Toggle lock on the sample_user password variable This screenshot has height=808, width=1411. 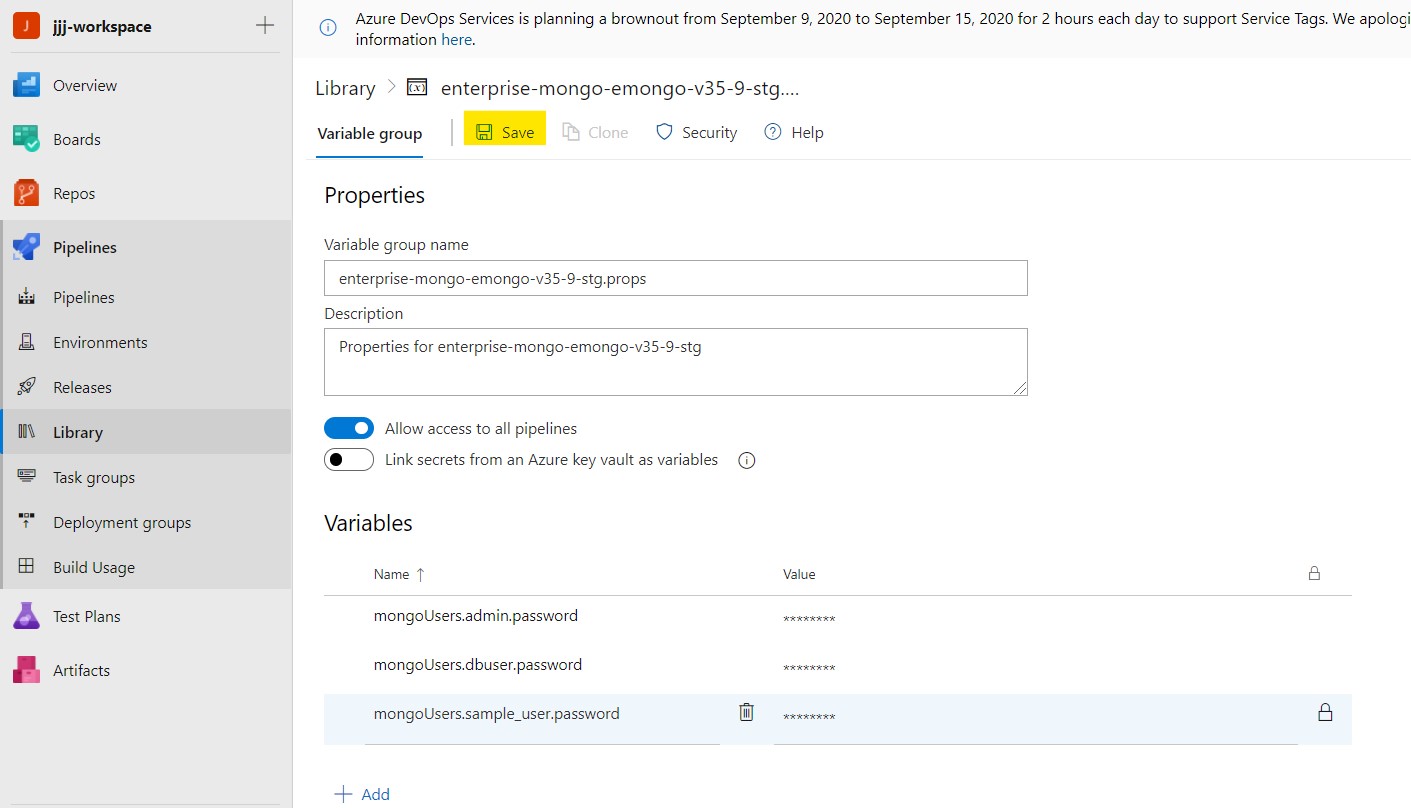tap(1325, 713)
